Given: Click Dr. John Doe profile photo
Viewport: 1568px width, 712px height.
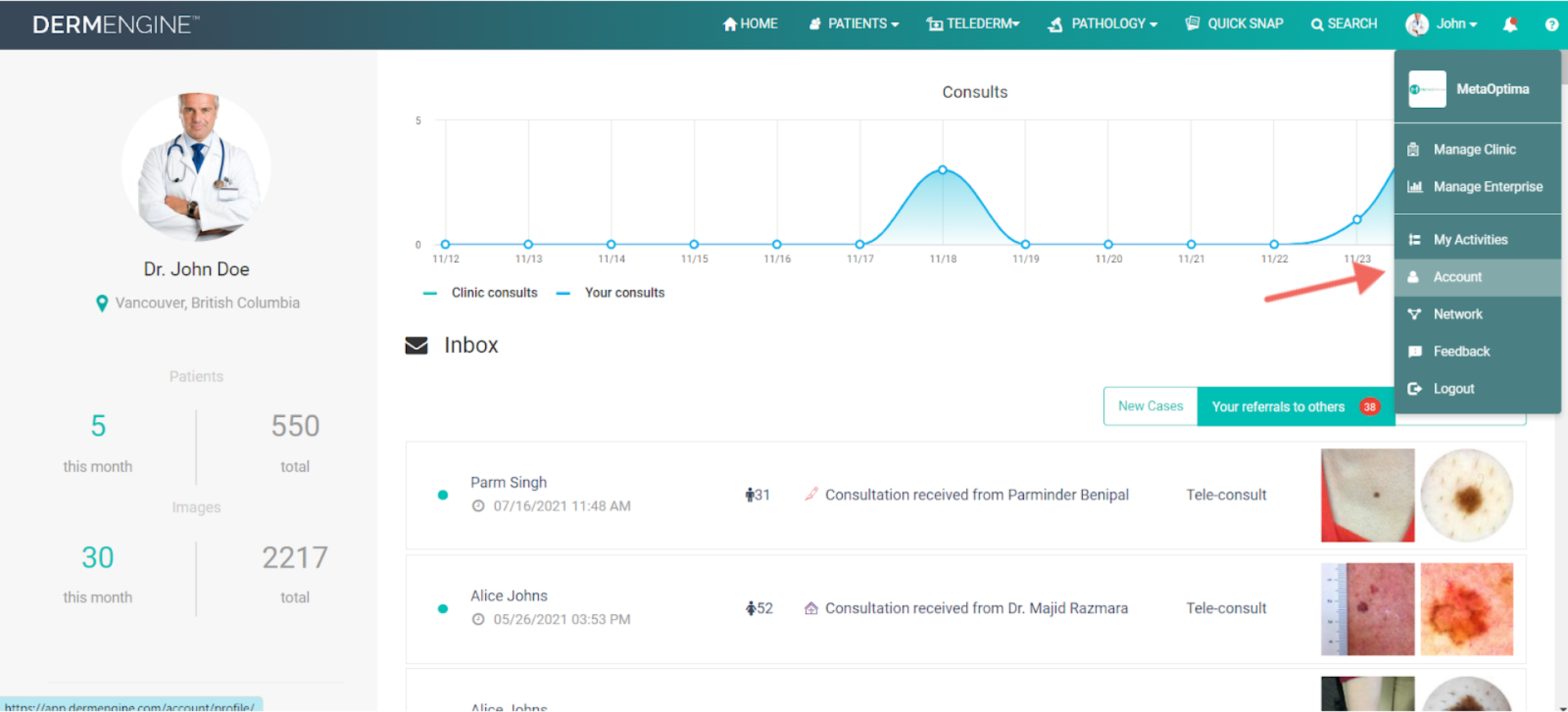Looking at the screenshot, I should (196, 167).
